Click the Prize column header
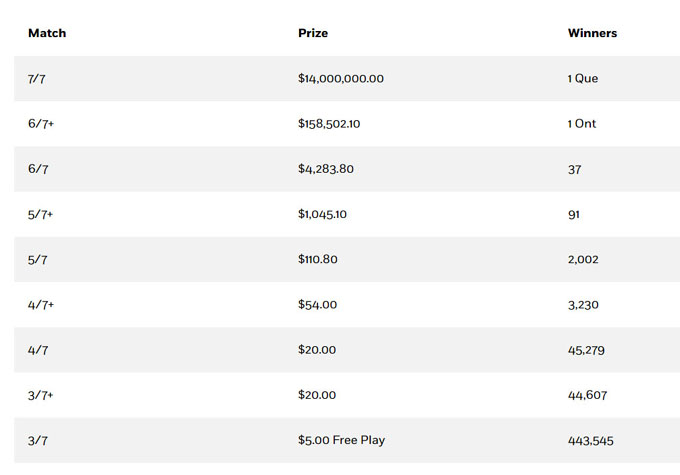The width and height of the screenshot is (680, 475). pos(313,33)
